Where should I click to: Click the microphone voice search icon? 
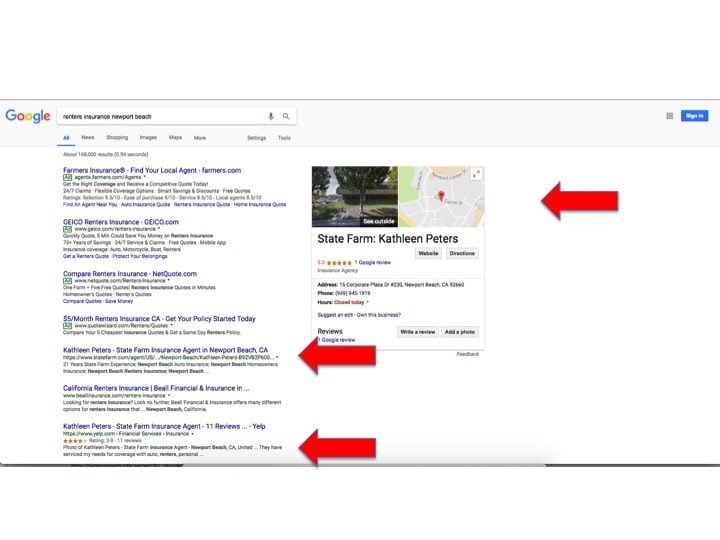pyautogui.click(x=271, y=117)
